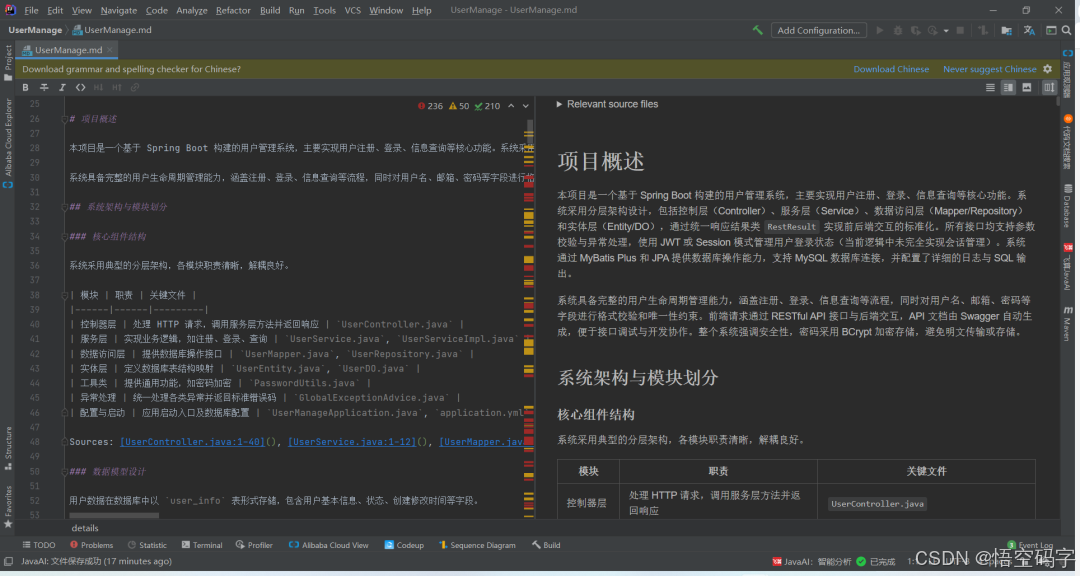Click the Search Everywhere magnifier icon

pyautogui.click(x=1066, y=30)
